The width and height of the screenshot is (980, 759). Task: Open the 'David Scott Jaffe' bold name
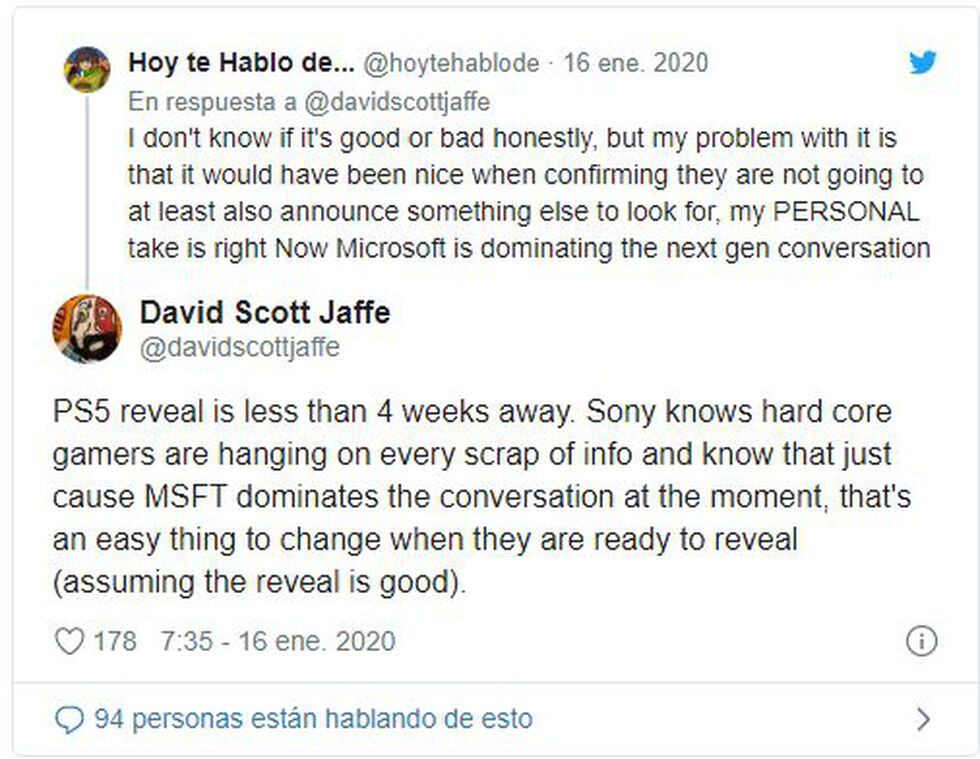265,313
